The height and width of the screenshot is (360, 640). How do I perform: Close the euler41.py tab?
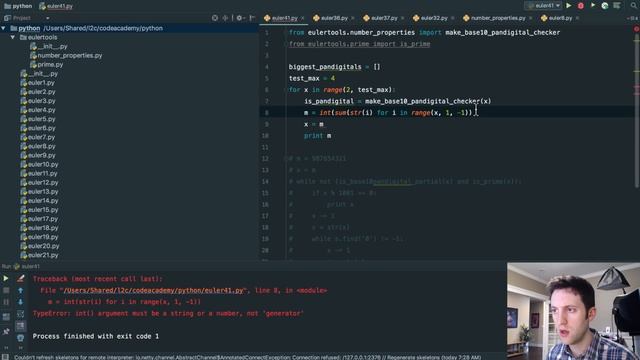tap(302, 18)
